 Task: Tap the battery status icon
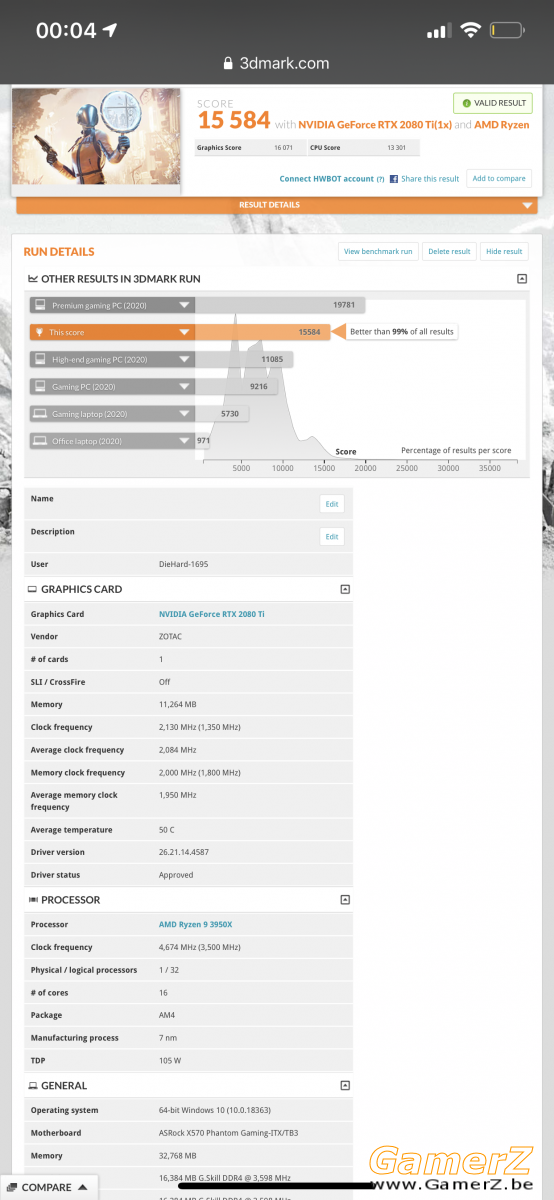[507, 30]
